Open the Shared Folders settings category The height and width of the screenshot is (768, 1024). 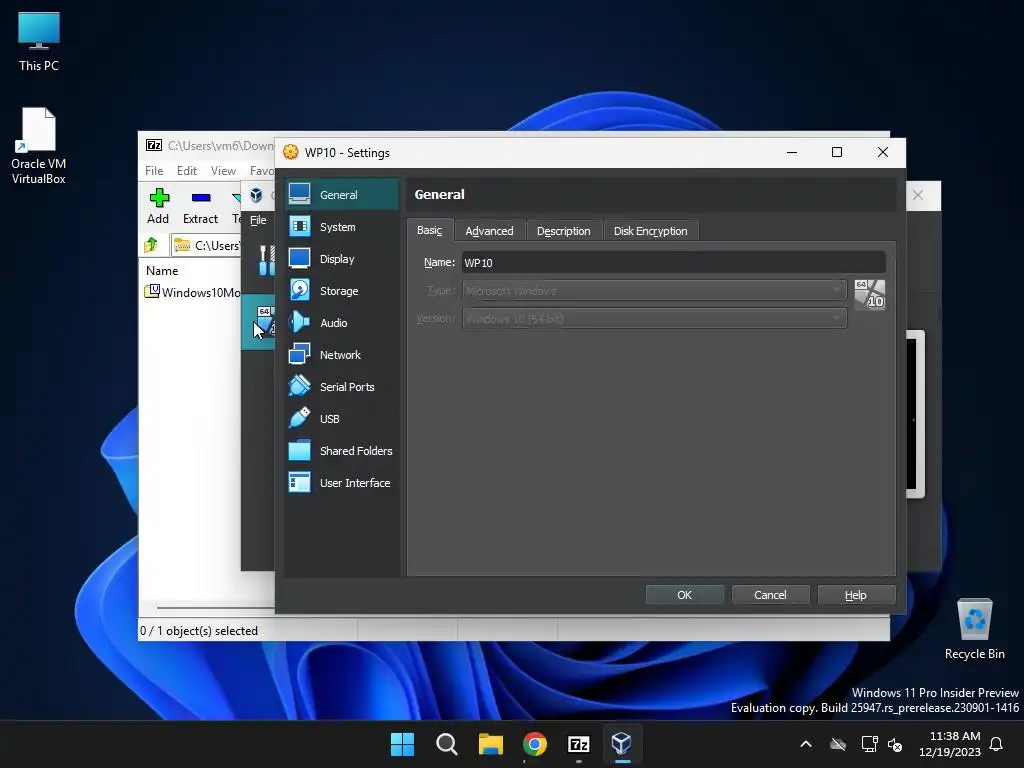342,451
